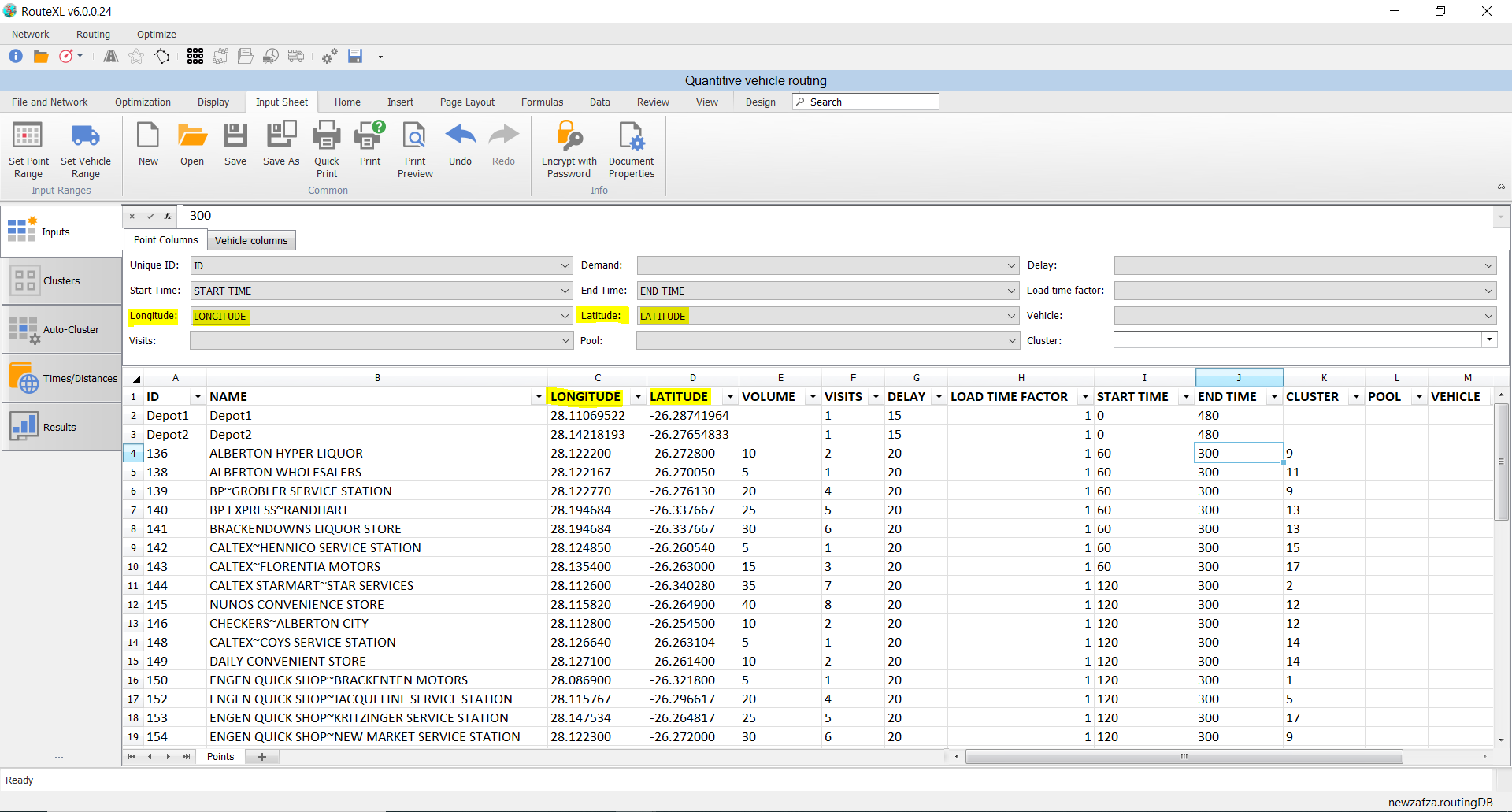The width and height of the screenshot is (1512, 812).
Task: Open the Clusters side panel
Action: pyautogui.click(x=61, y=280)
